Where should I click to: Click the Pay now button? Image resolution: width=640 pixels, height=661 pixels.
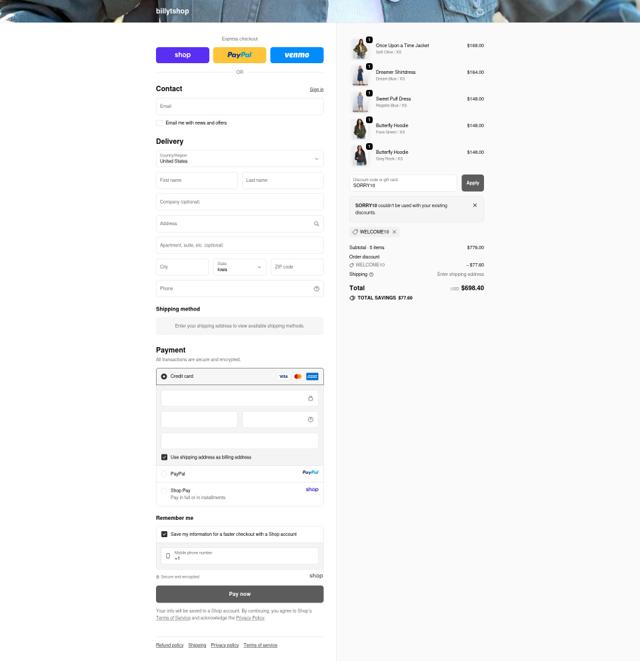point(239,594)
